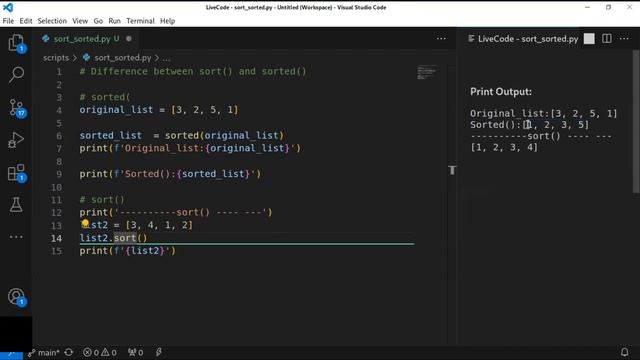The height and width of the screenshot is (360, 640).
Task: Open the View menu
Action: (x=80, y=21)
